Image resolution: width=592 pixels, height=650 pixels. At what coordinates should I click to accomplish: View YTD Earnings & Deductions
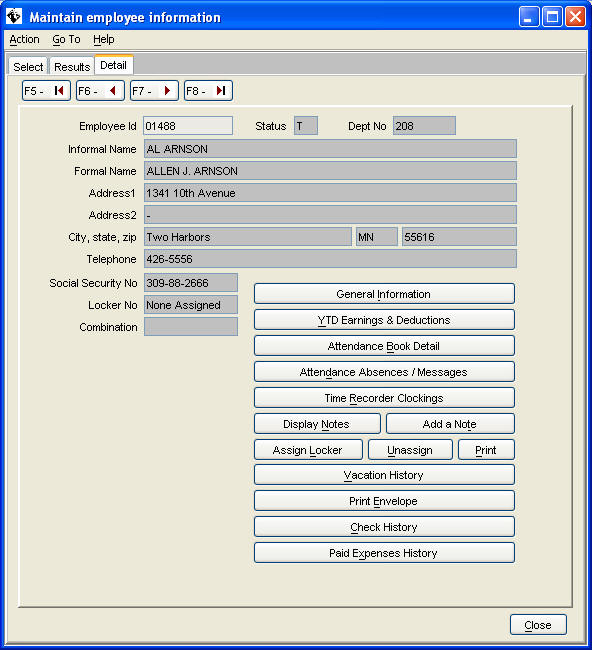[384, 320]
